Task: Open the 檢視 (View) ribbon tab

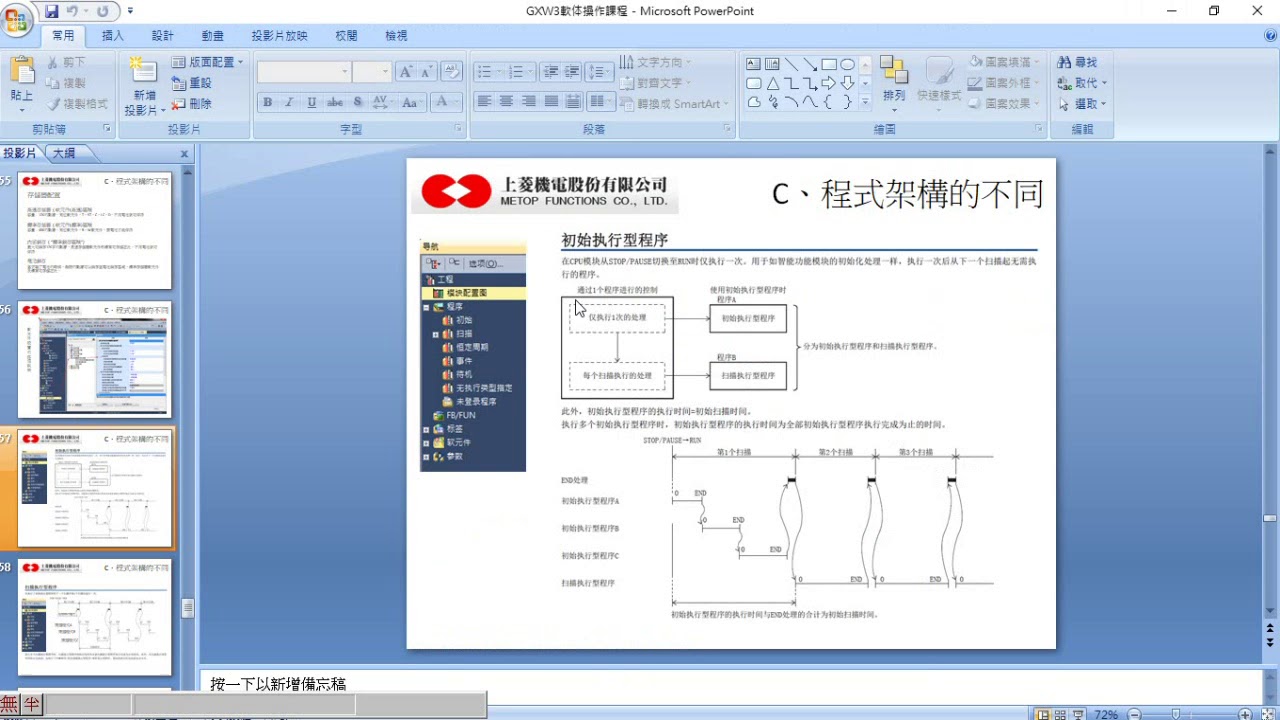Action: point(396,36)
